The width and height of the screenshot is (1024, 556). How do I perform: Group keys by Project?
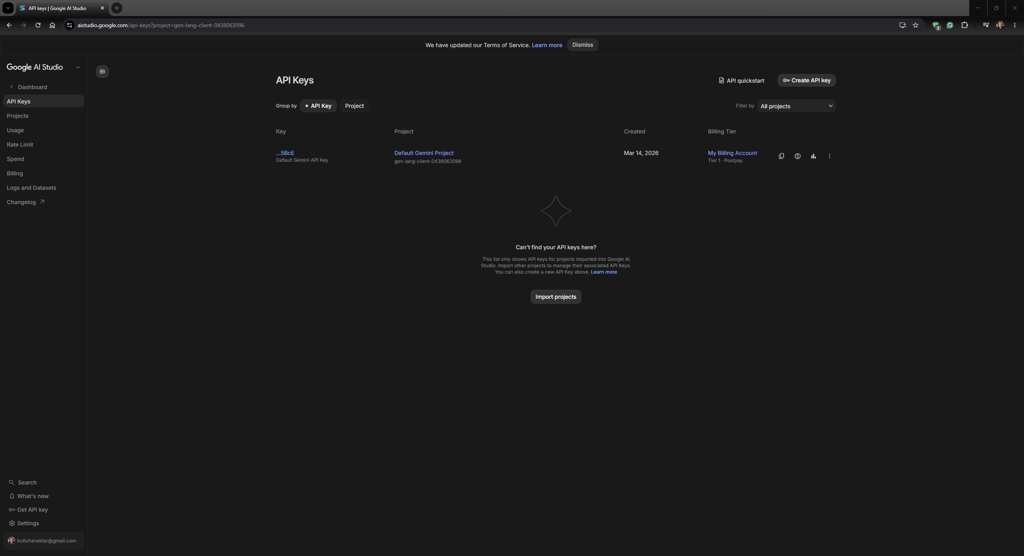click(x=354, y=106)
